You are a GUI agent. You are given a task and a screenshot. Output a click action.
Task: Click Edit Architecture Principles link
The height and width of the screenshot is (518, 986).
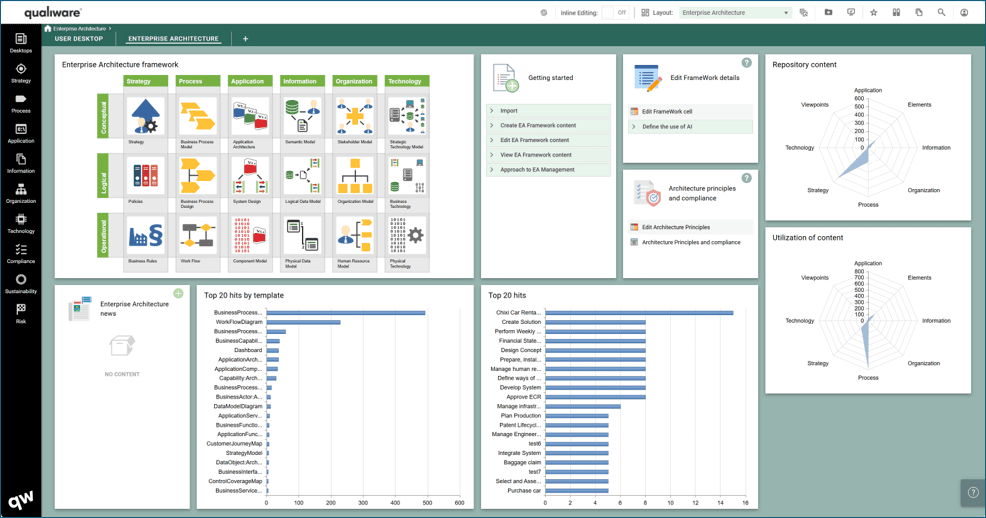[675, 227]
